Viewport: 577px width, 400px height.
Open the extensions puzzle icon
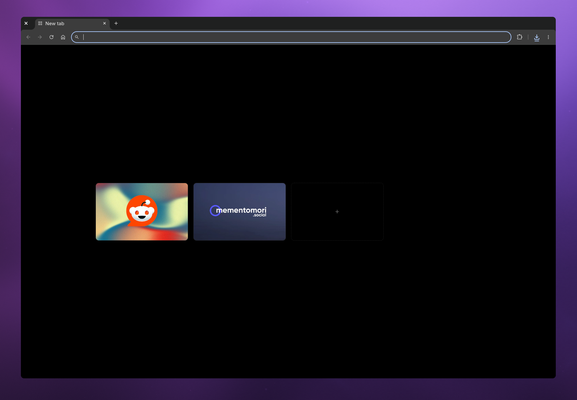click(x=519, y=37)
